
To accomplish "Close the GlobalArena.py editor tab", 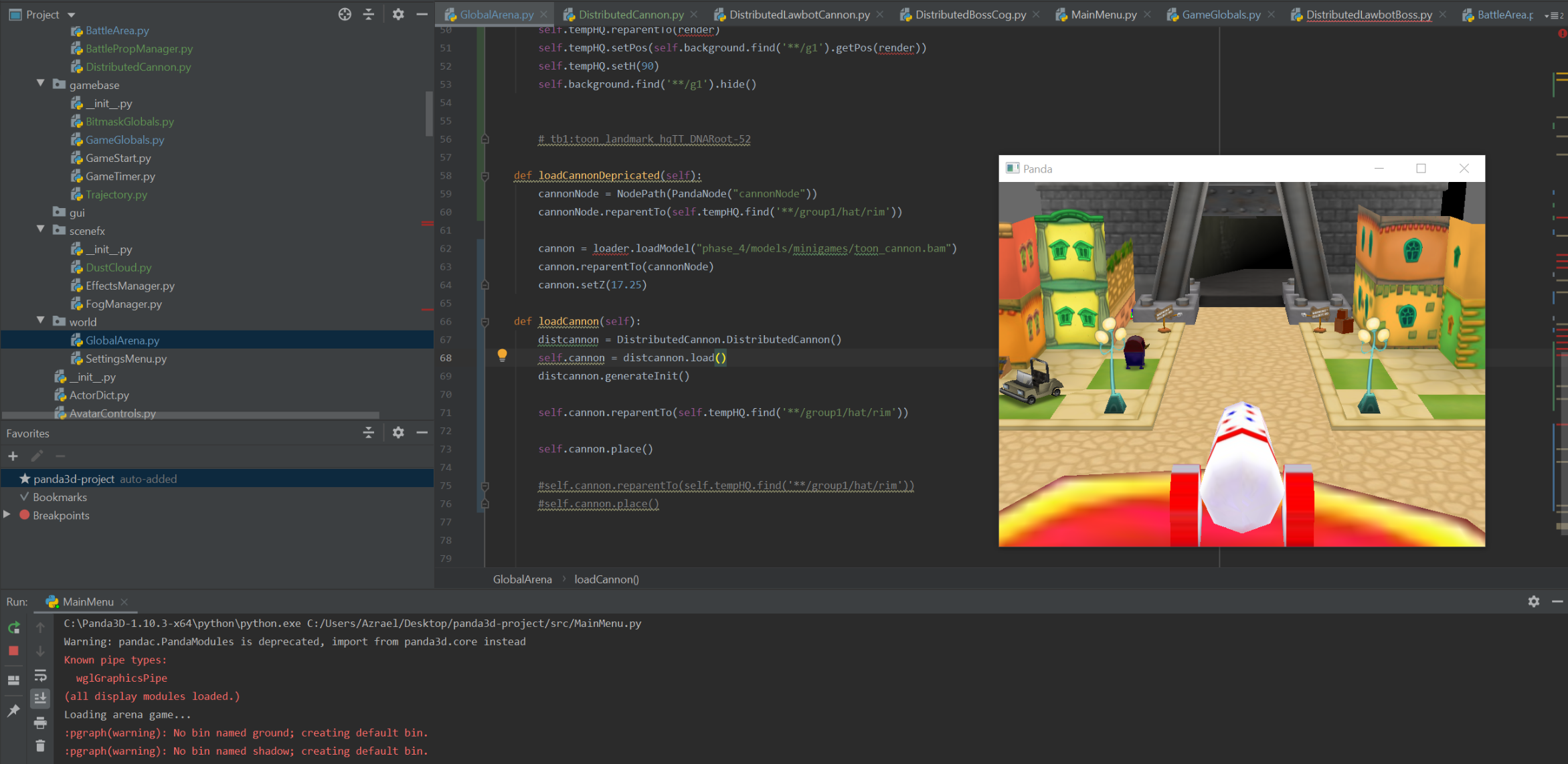I will 544,14.
